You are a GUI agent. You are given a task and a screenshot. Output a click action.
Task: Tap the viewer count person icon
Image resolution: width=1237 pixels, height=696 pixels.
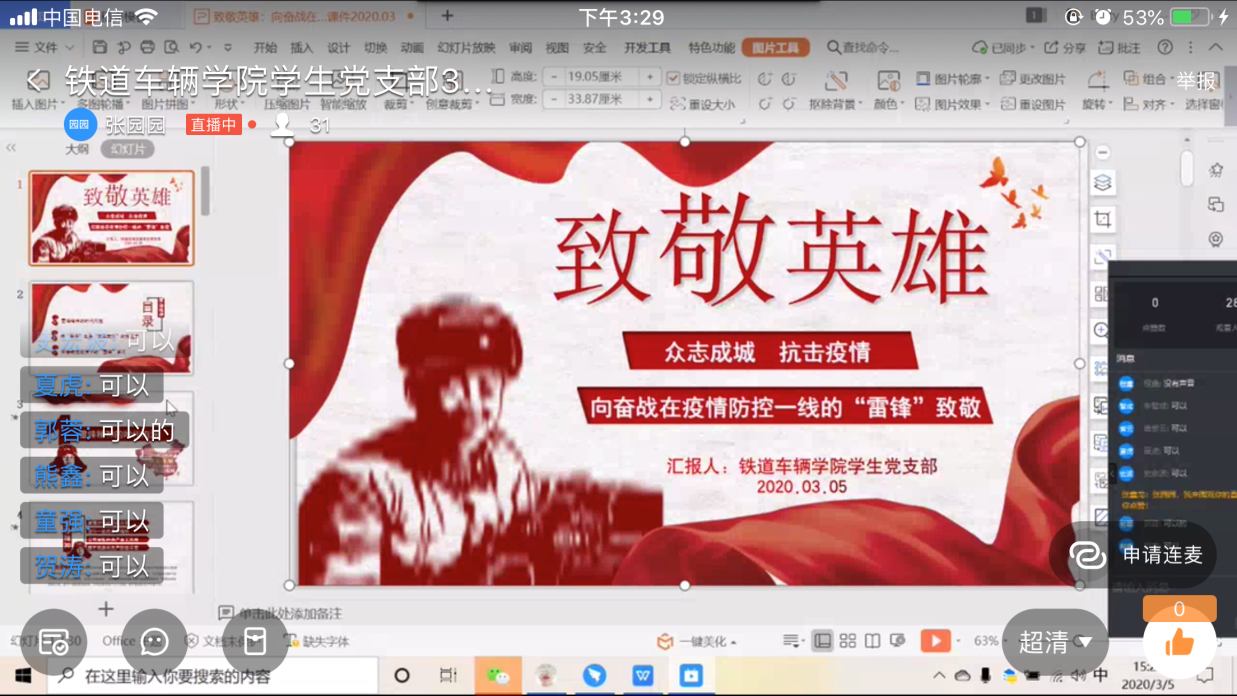(283, 125)
